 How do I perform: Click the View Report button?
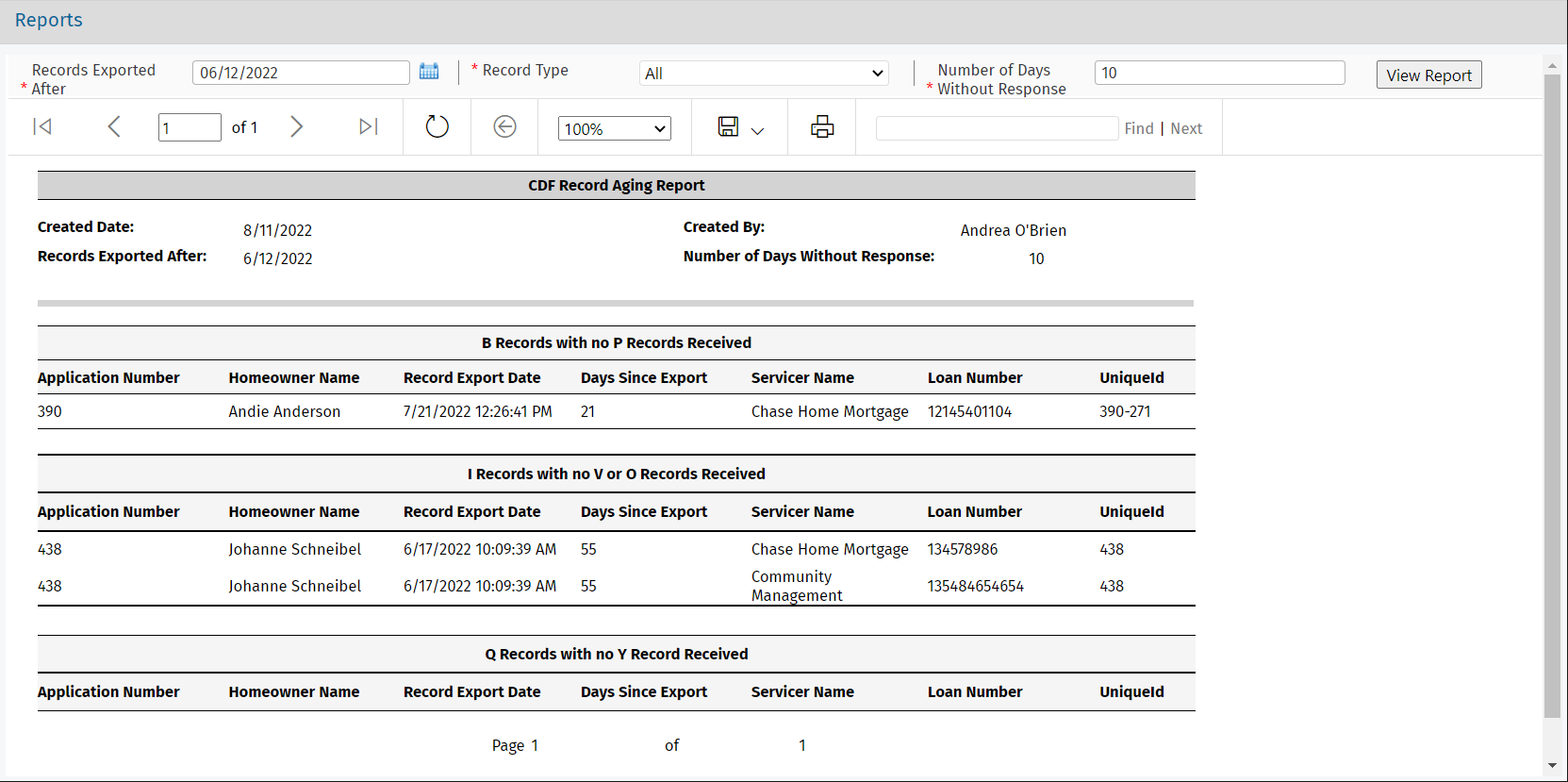[1428, 75]
